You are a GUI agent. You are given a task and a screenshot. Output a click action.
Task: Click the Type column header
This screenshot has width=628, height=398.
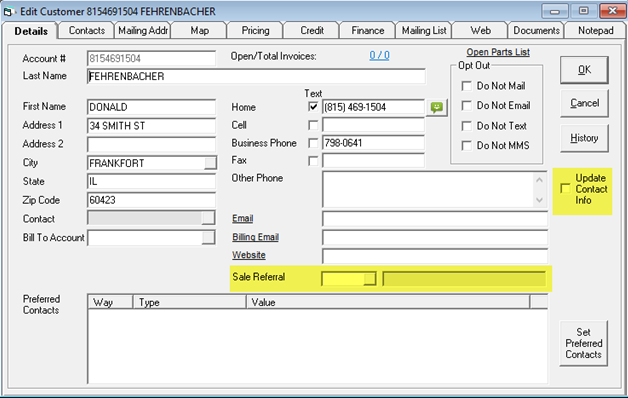(x=189, y=302)
